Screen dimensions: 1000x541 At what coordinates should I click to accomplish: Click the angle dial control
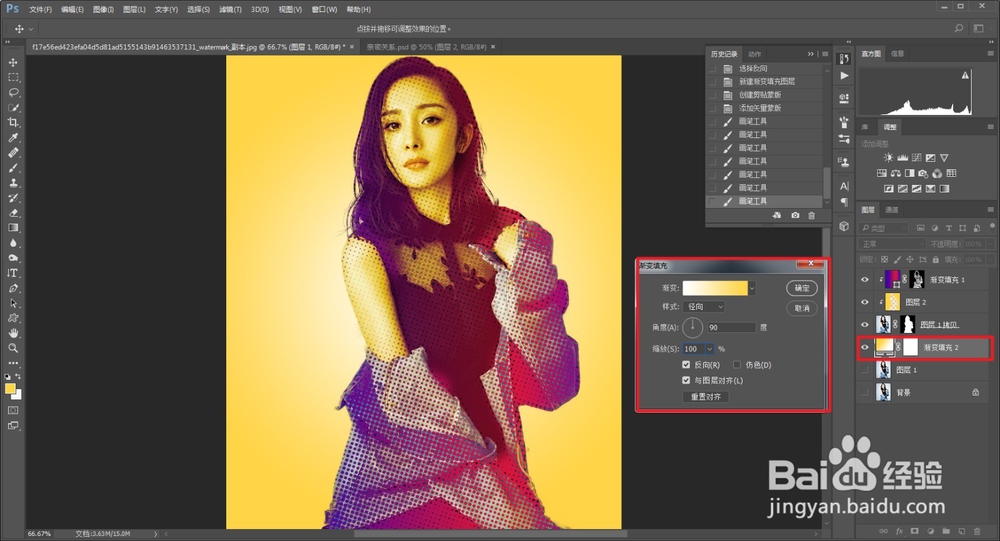click(693, 327)
